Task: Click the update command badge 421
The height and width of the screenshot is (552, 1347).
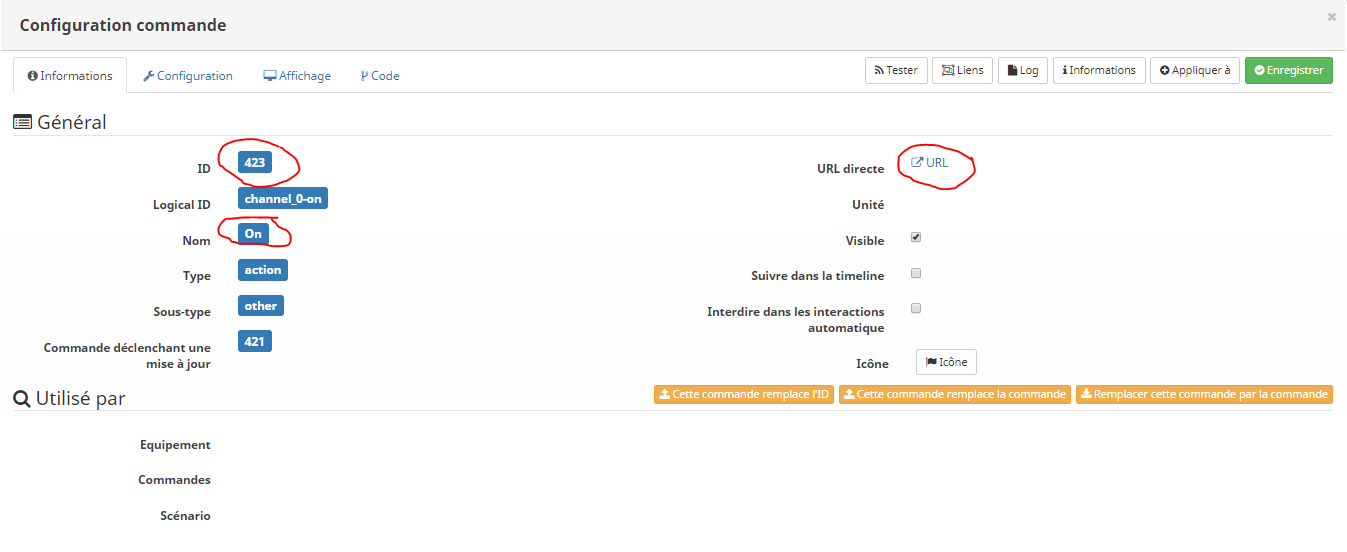Action: click(x=254, y=341)
